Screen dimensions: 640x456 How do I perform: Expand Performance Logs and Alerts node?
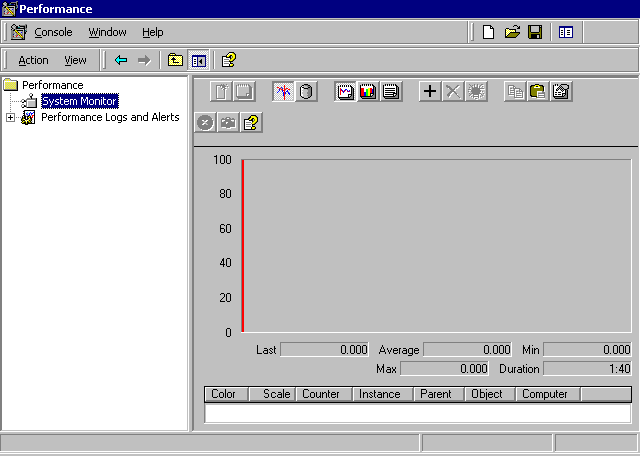[11, 117]
